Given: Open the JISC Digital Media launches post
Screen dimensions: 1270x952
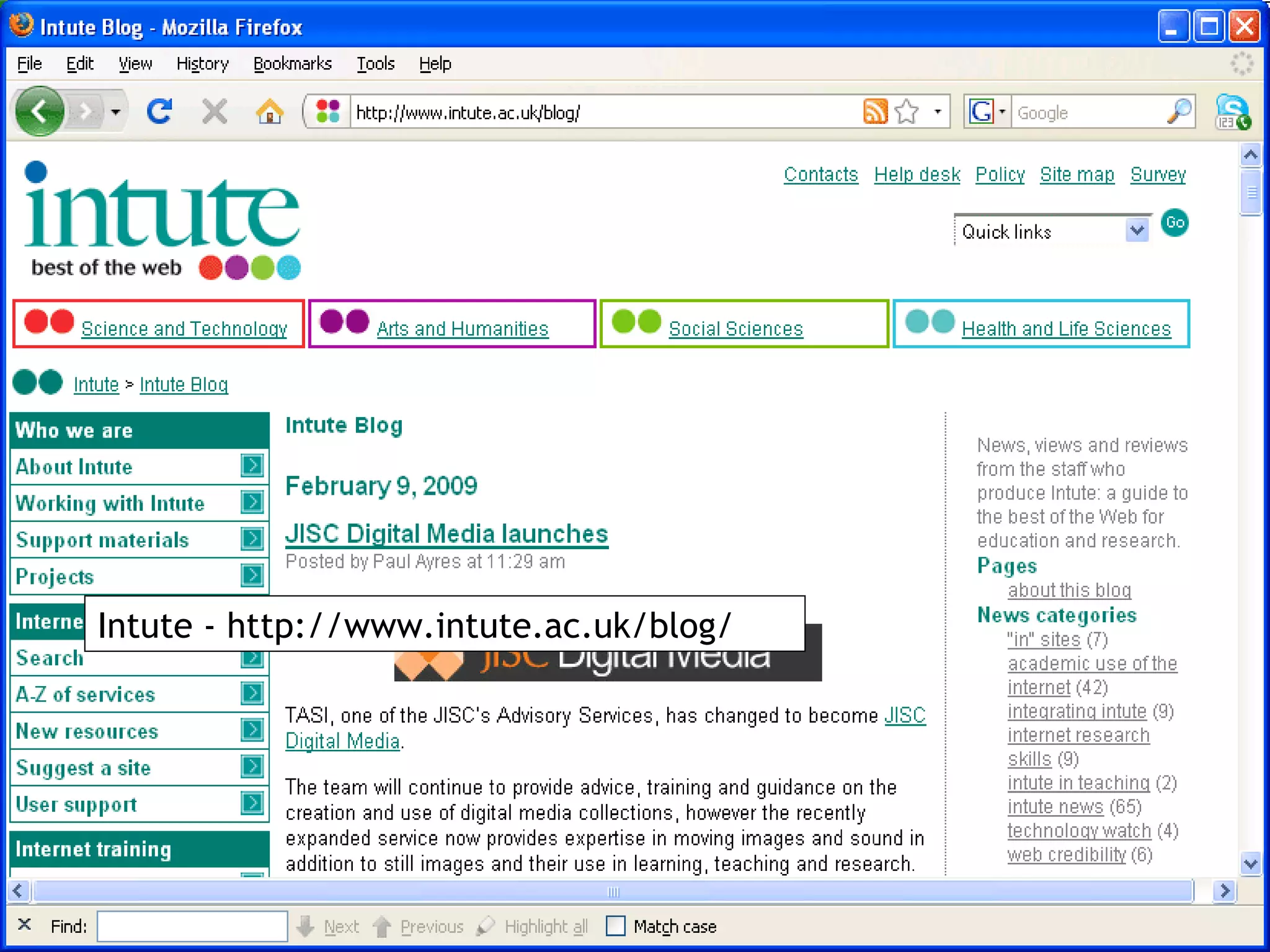Looking at the screenshot, I should [446, 534].
